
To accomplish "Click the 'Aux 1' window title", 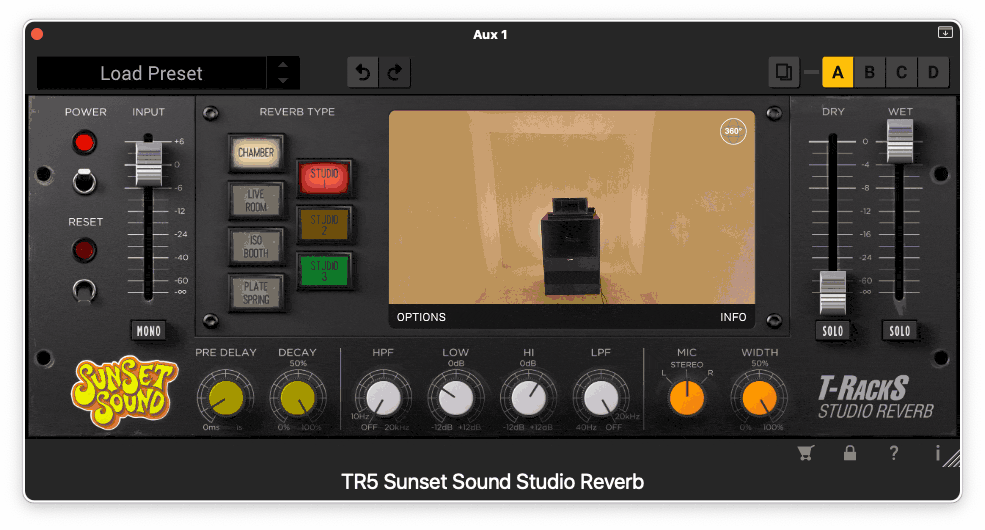I will pos(490,35).
